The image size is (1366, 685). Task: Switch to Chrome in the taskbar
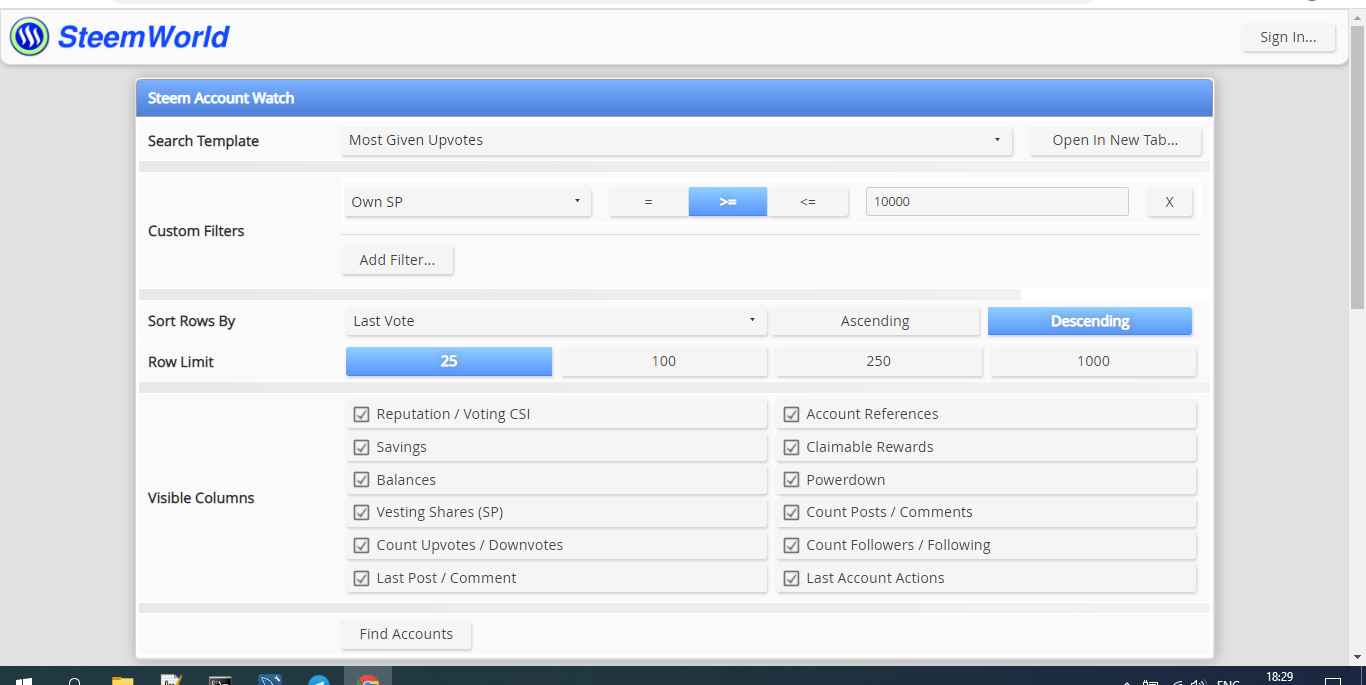[369, 680]
